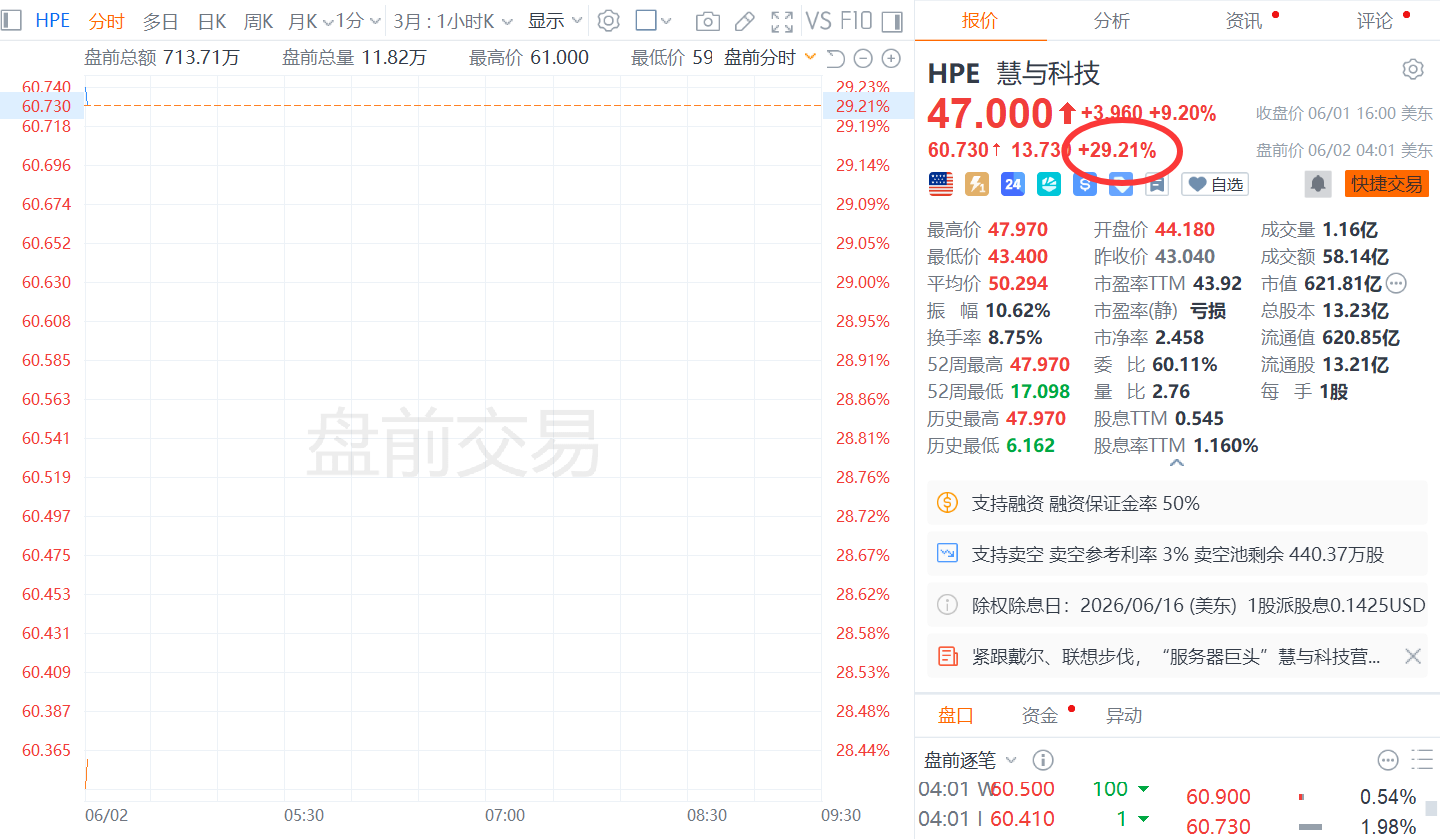Select the 盘口 order book tab

pyautogui.click(x=955, y=715)
